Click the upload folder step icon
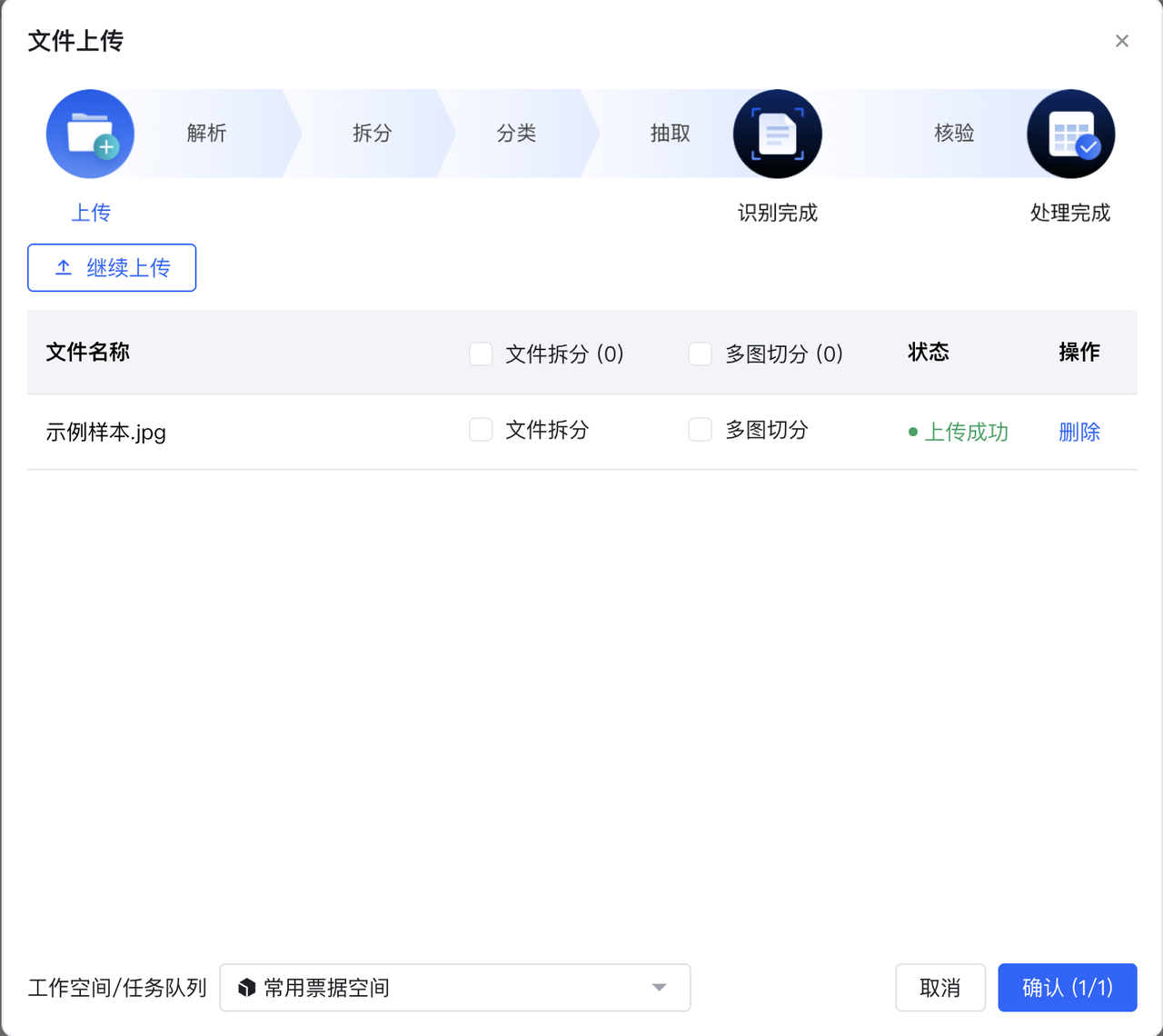The width and height of the screenshot is (1163, 1036). point(90,134)
